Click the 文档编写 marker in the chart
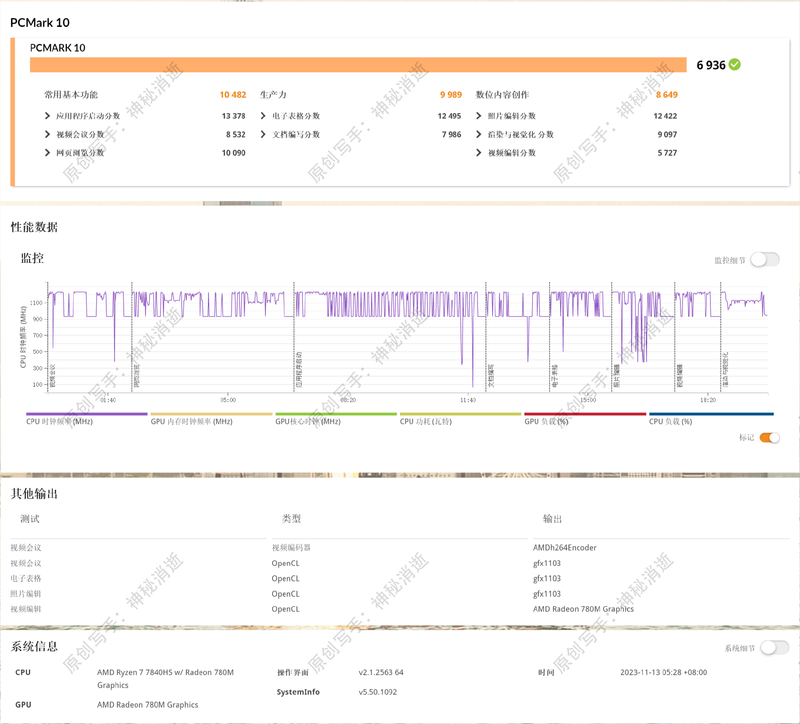Viewport: 800px width, 724px height. pos(491,376)
